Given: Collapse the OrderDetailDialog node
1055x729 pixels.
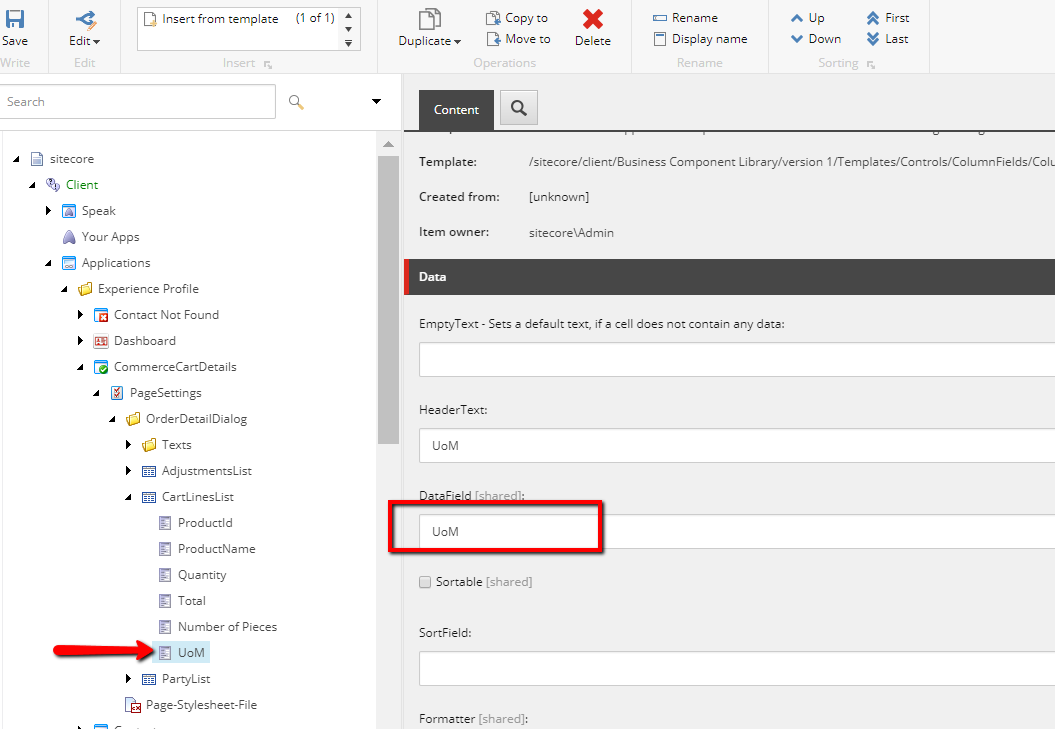Looking at the screenshot, I should pyautogui.click(x=112, y=419).
